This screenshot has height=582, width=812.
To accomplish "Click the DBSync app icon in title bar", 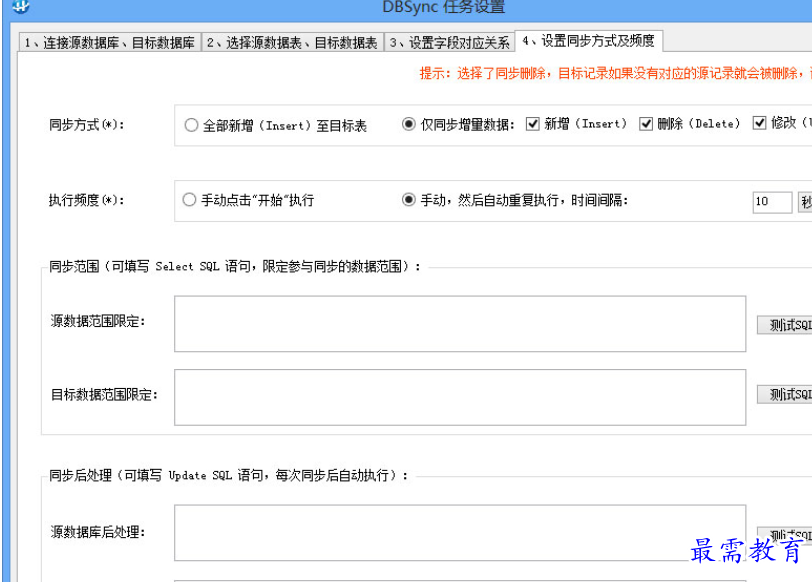I will point(21,6).
